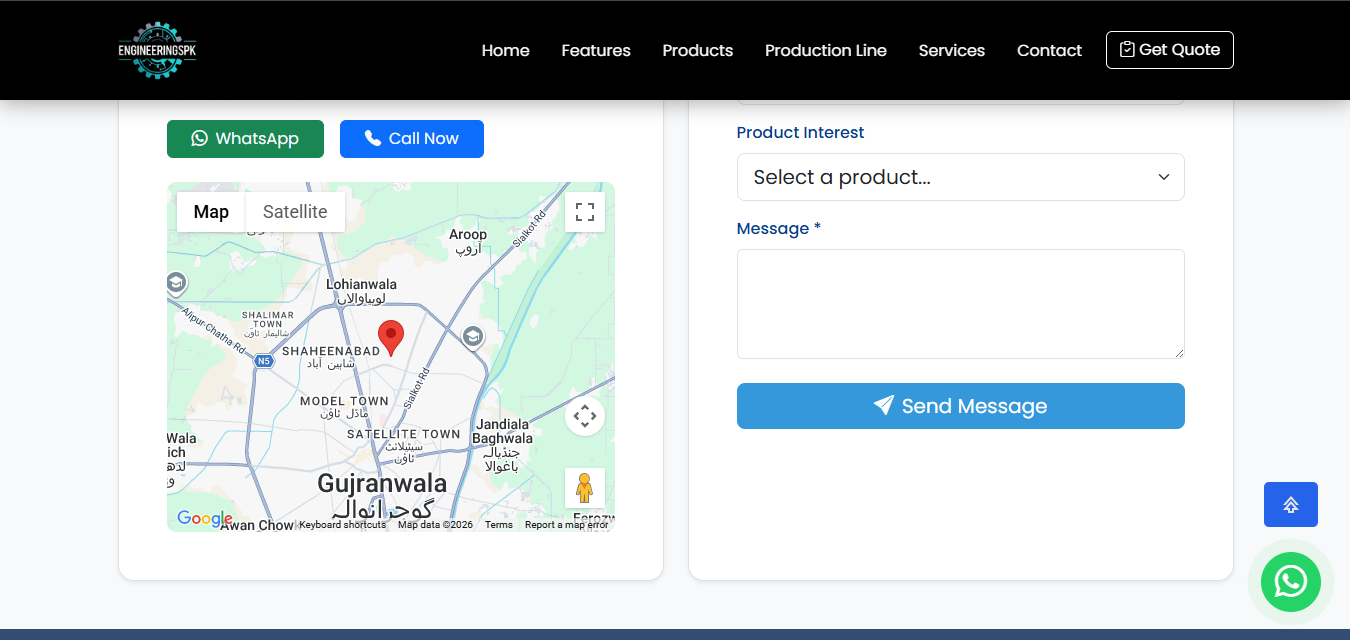Open the Product Interest dropdown
1350x640 pixels.
click(960, 176)
